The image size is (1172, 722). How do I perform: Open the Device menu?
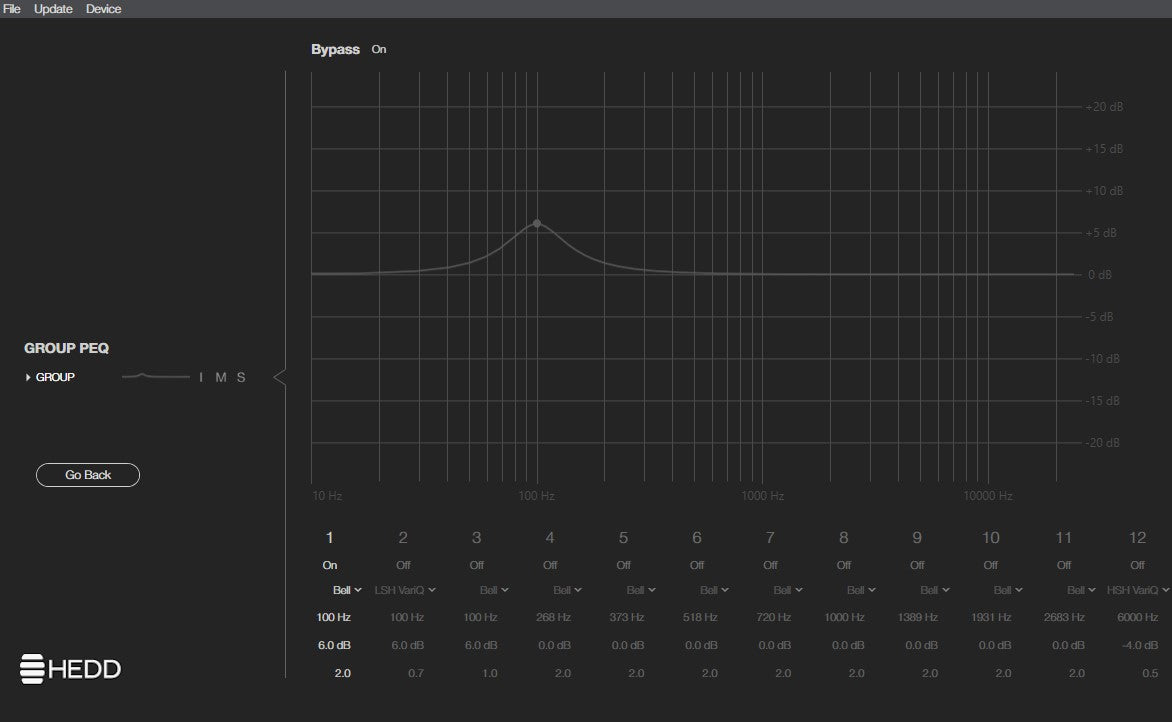click(x=103, y=9)
